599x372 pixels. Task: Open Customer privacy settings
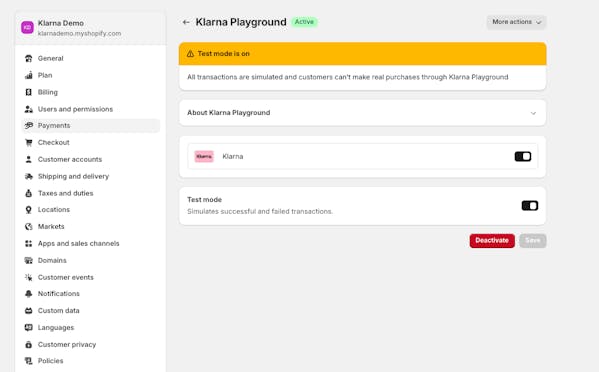(x=91, y=345)
